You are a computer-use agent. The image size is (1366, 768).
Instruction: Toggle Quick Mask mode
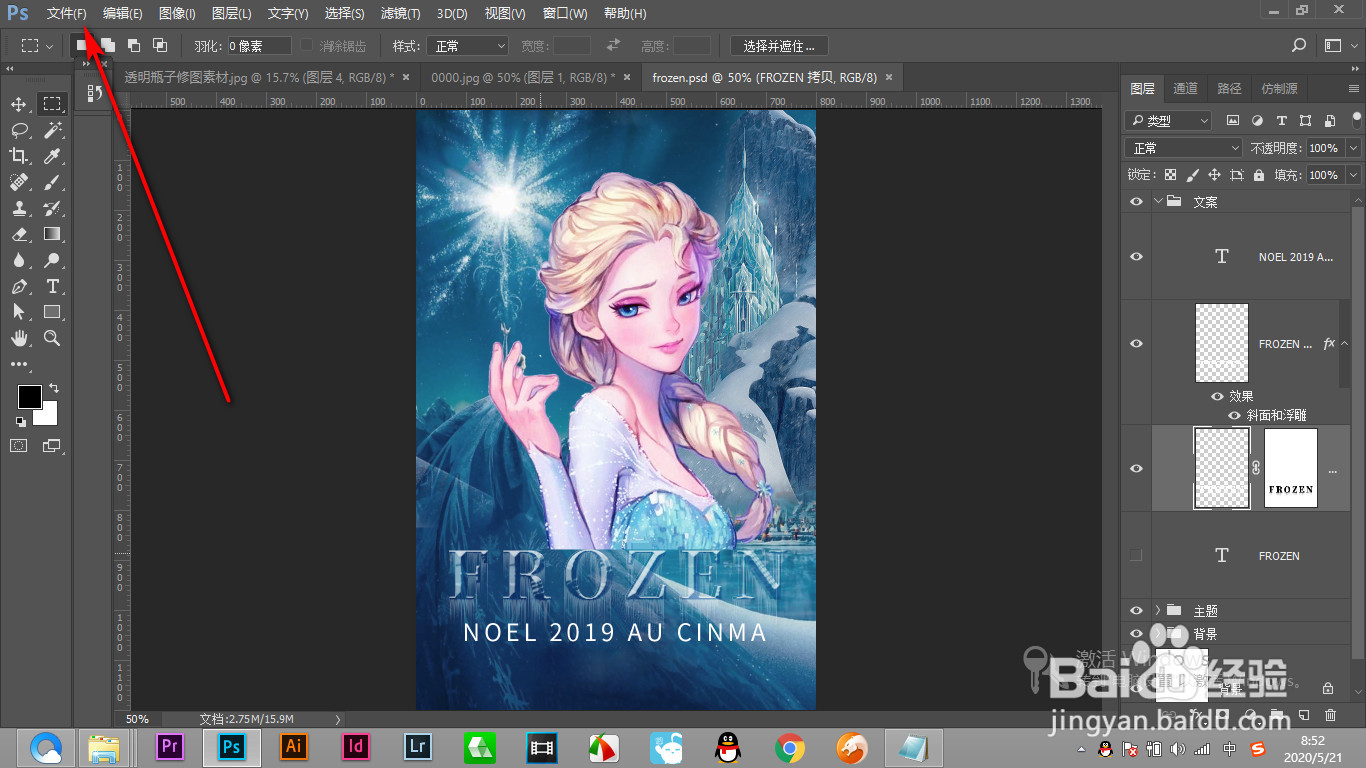(19, 446)
